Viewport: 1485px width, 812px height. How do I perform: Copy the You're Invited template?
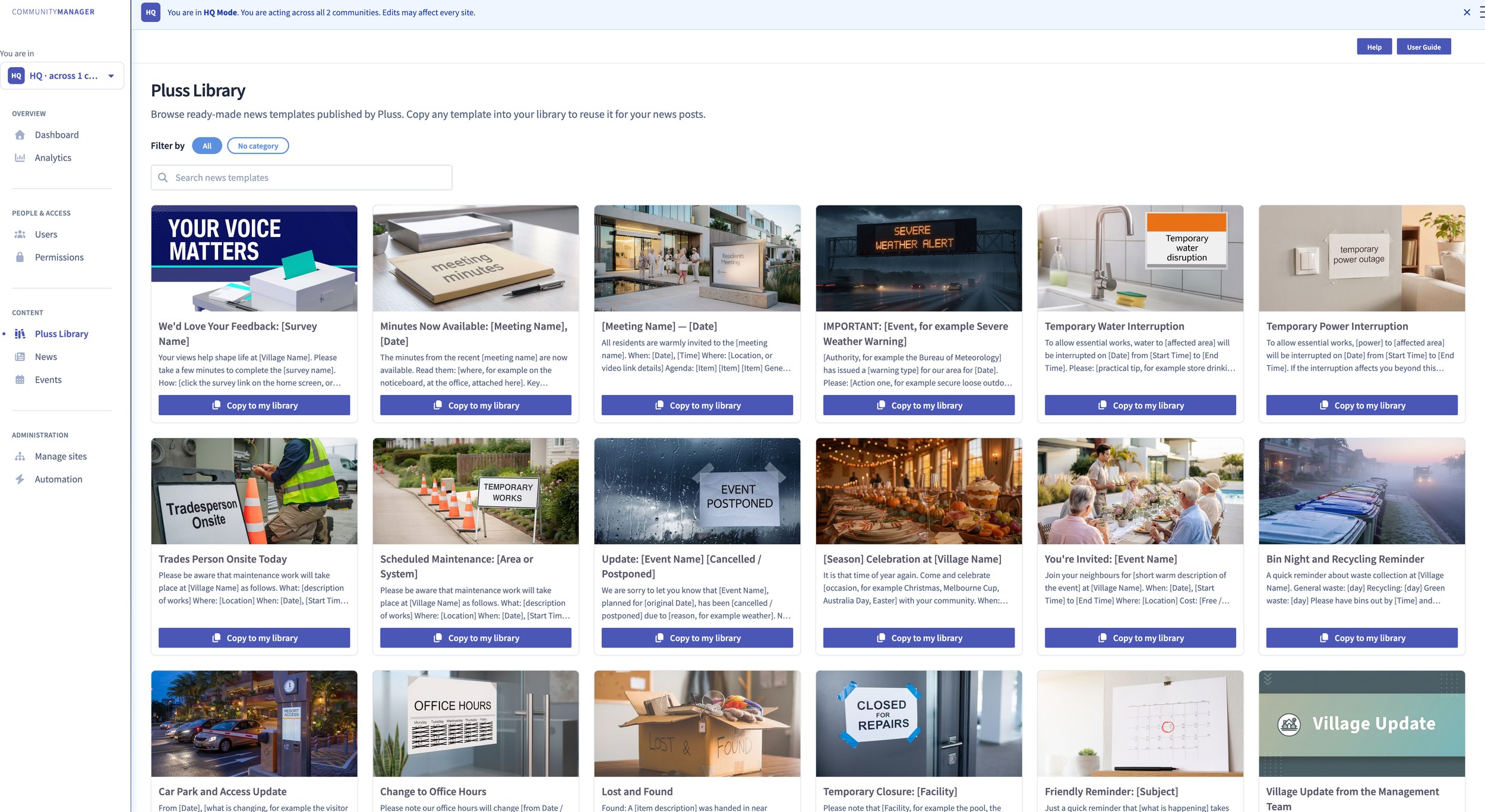(1140, 638)
